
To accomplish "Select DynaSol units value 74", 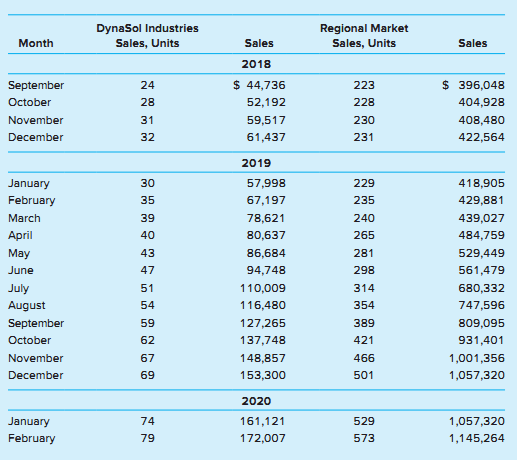I will (x=147, y=421).
